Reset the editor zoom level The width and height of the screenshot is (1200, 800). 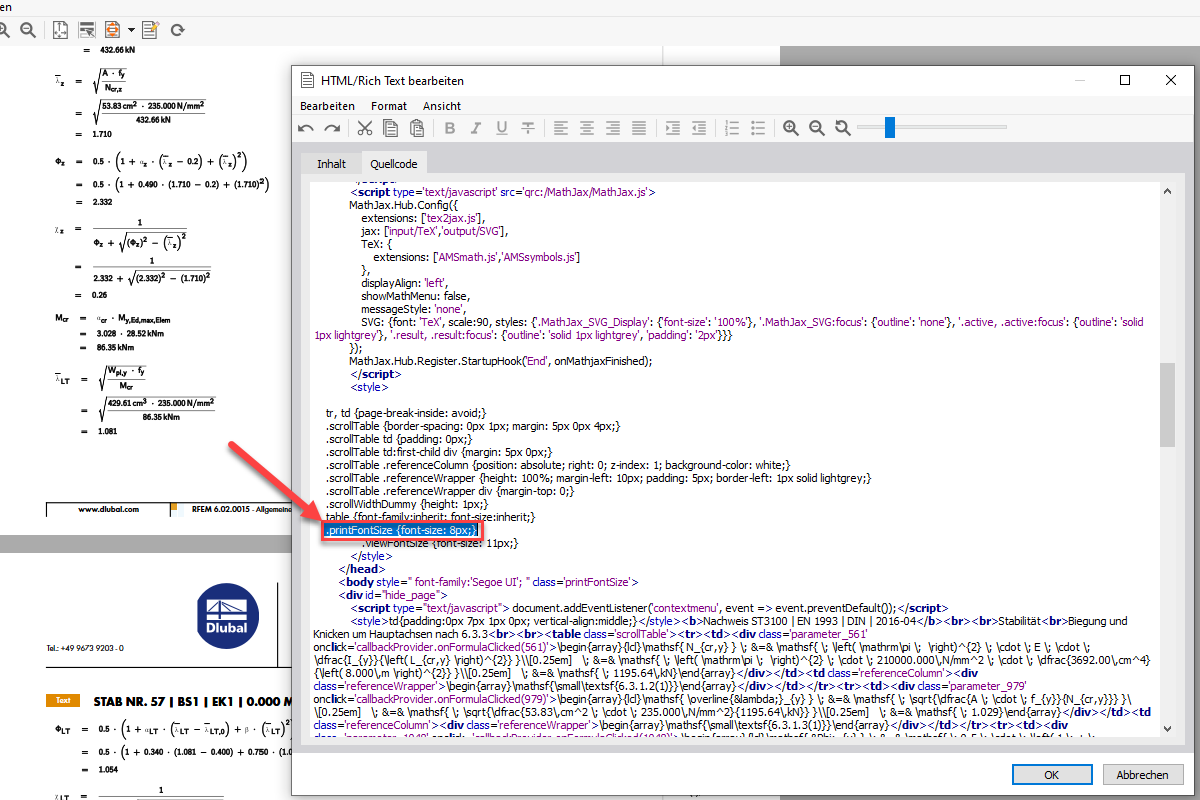pos(843,128)
